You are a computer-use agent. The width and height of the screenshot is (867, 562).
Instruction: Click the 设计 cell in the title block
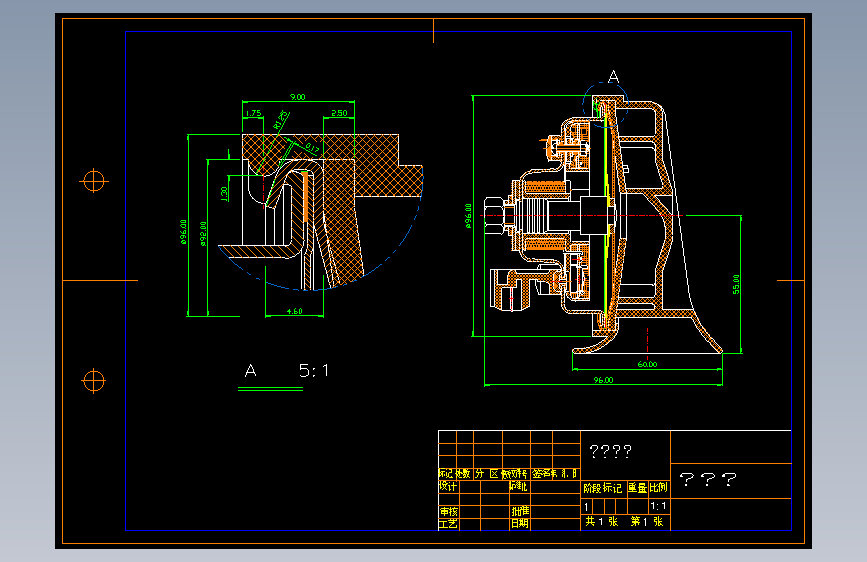click(448, 487)
